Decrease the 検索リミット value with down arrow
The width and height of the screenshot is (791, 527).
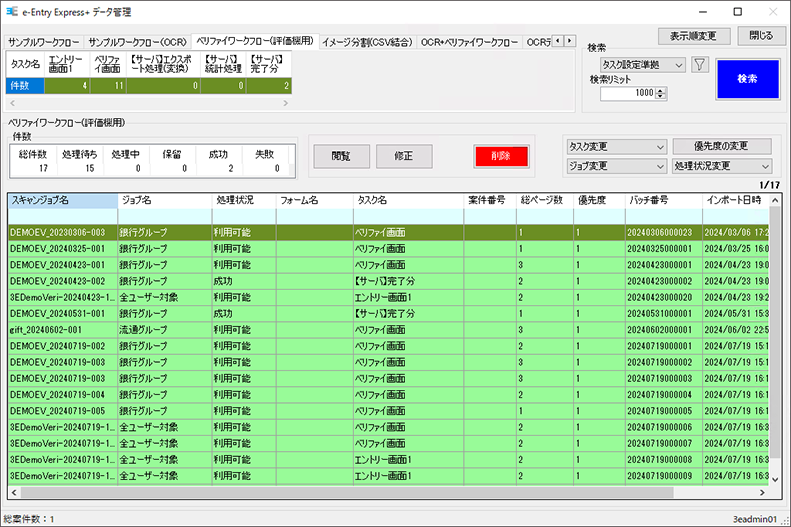pyautogui.click(x=661, y=97)
